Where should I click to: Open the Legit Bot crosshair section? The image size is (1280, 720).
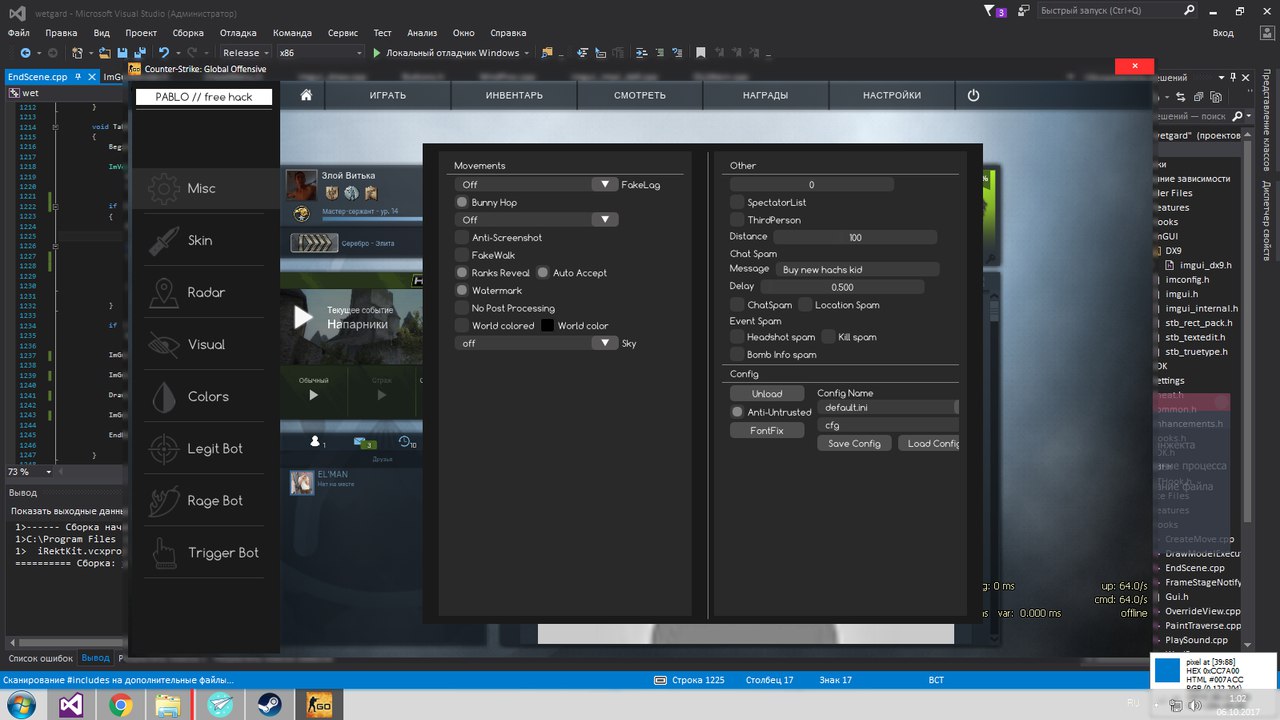pyautogui.click(x=214, y=449)
